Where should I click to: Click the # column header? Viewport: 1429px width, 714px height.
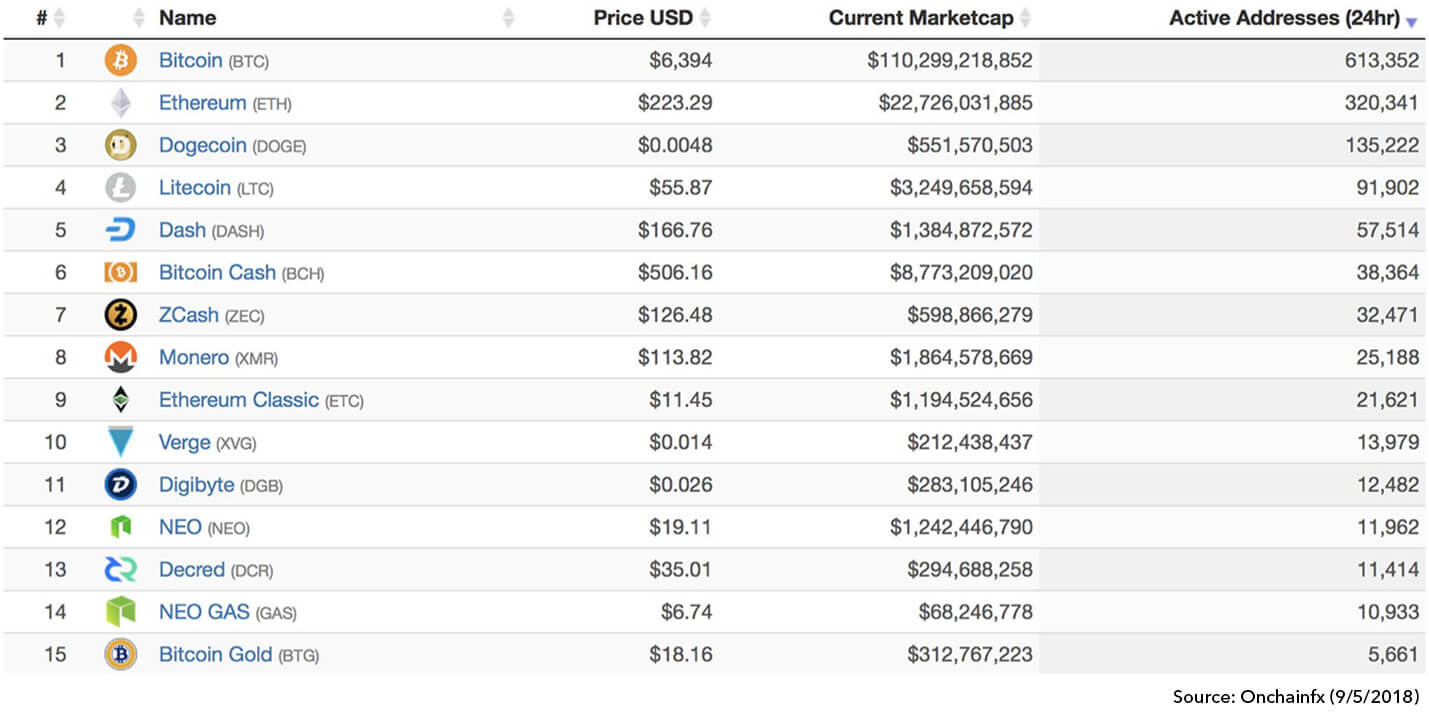pos(41,18)
